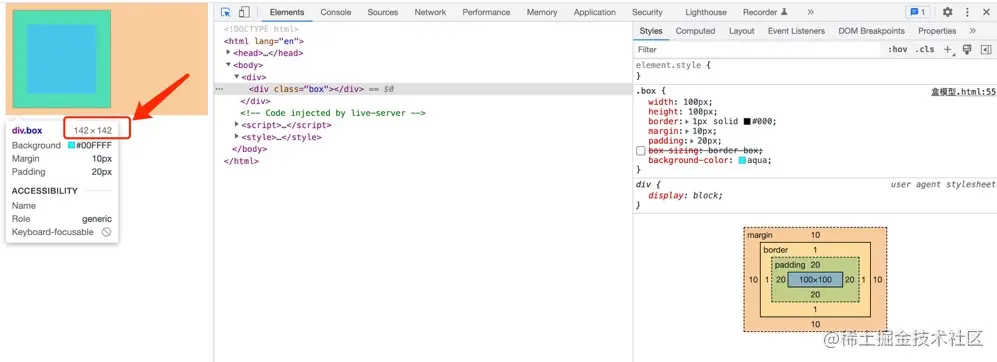Toggle the :hov element state button
Screen dimensions: 997x362
click(x=898, y=49)
